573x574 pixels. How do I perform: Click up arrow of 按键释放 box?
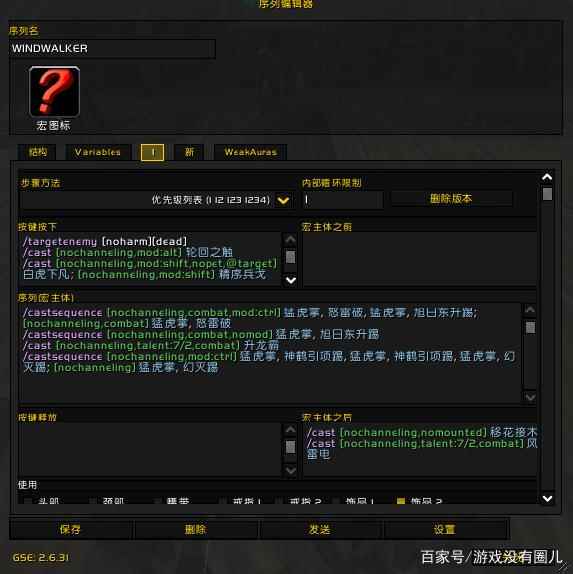click(290, 430)
